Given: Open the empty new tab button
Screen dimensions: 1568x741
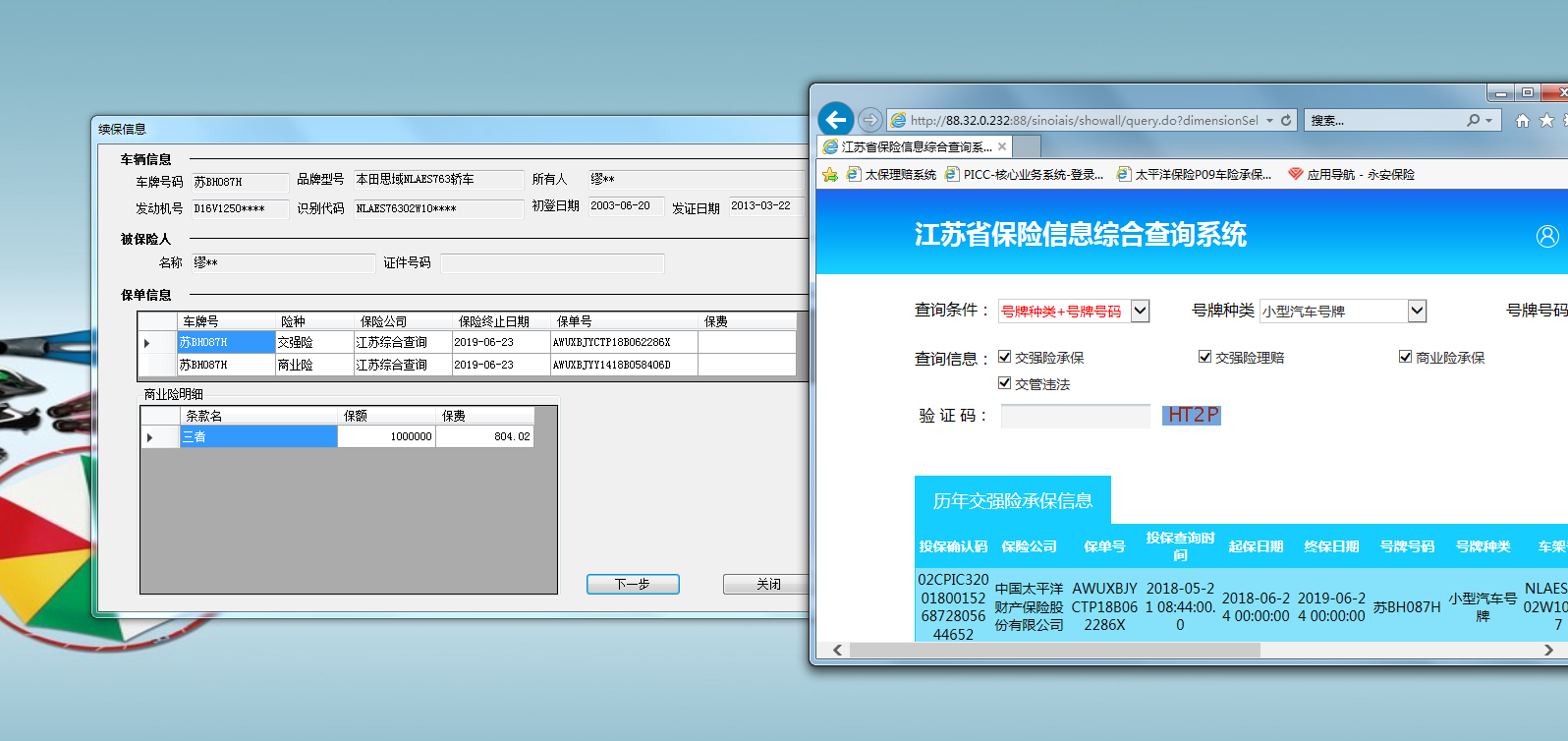Looking at the screenshot, I should [x=1027, y=146].
